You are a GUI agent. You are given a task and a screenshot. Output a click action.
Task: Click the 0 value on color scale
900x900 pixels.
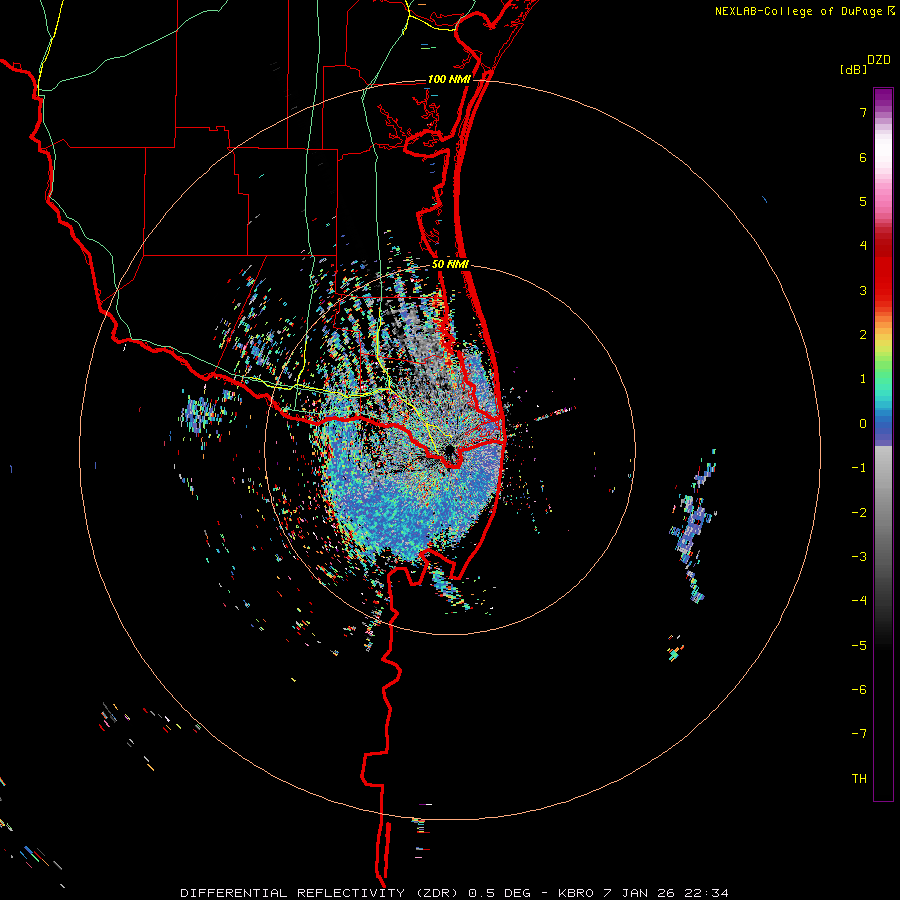[863, 424]
